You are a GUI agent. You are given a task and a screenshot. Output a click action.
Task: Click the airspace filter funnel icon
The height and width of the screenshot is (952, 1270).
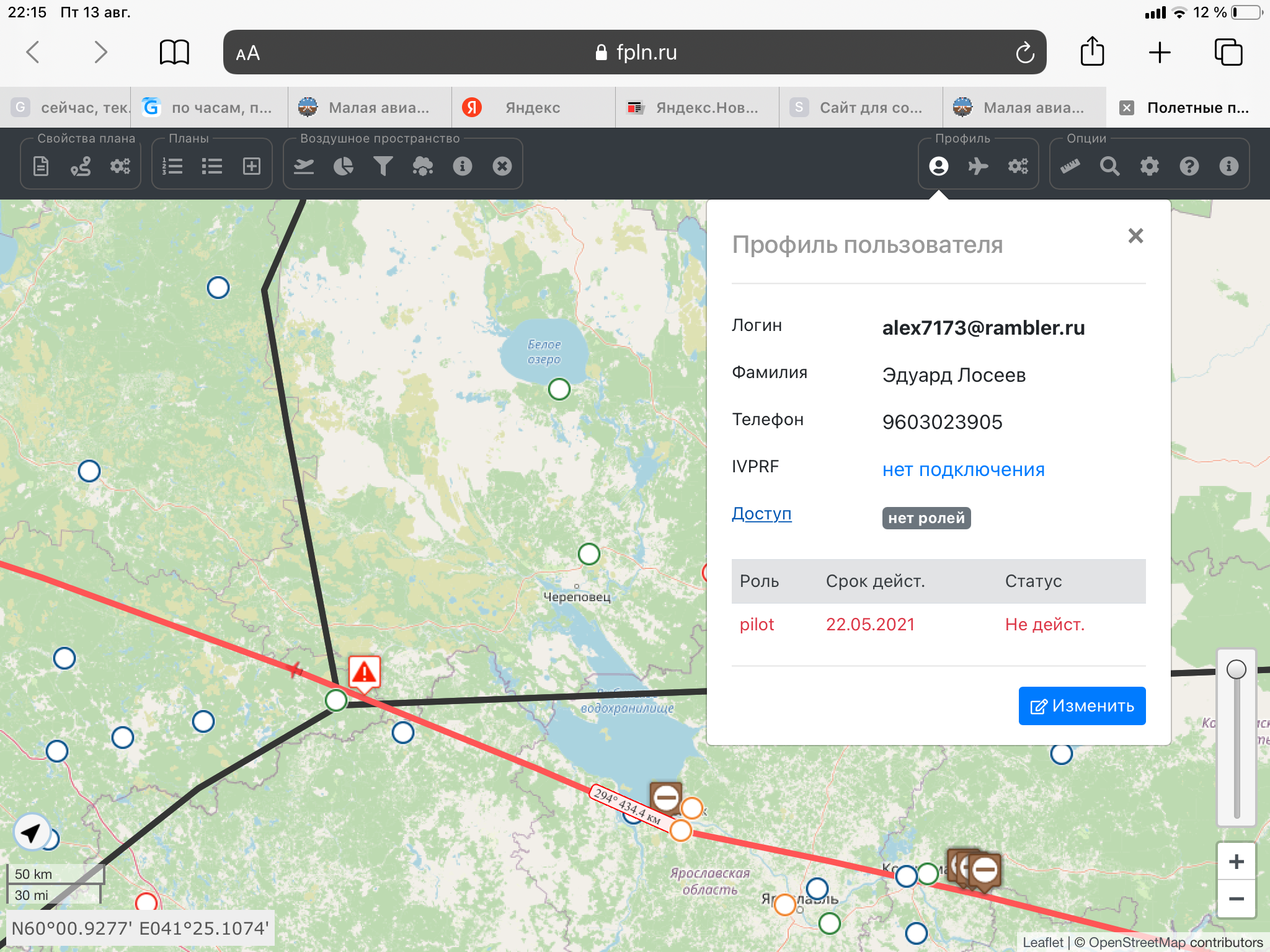[383, 166]
